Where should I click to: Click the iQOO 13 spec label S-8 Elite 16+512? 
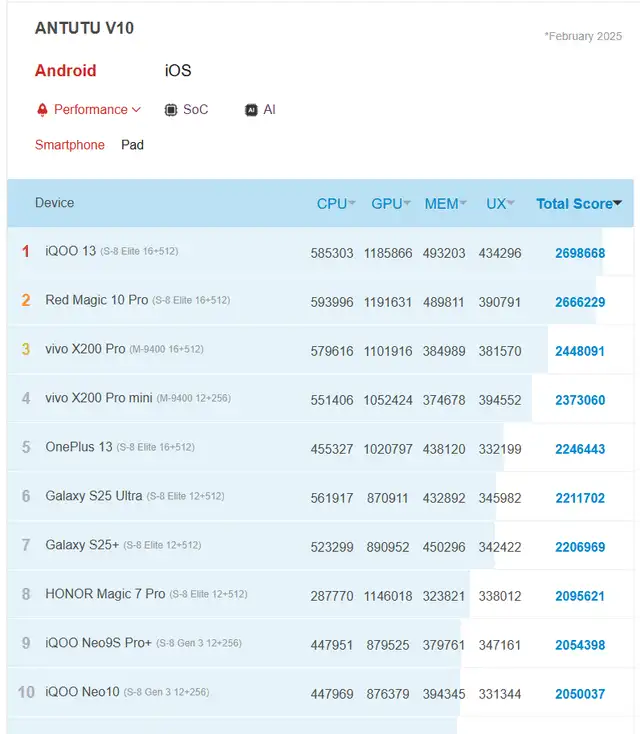[x=140, y=251]
